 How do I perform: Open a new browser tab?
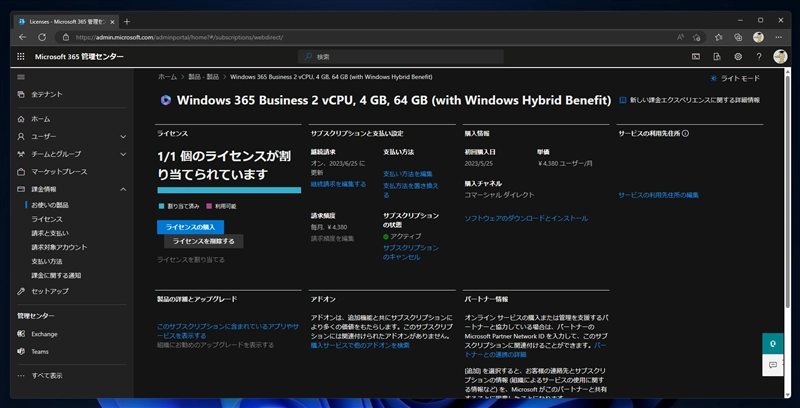pyautogui.click(x=127, y=21)
